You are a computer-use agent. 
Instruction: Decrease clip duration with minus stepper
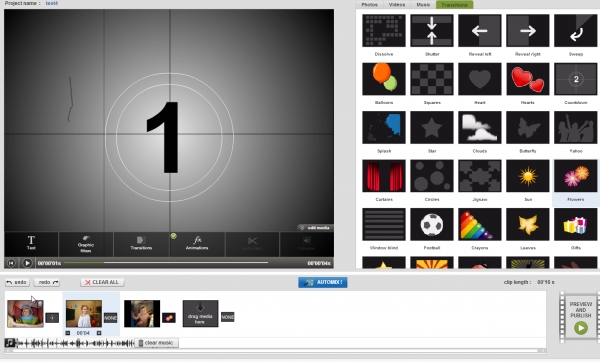[x=68, y=333]
